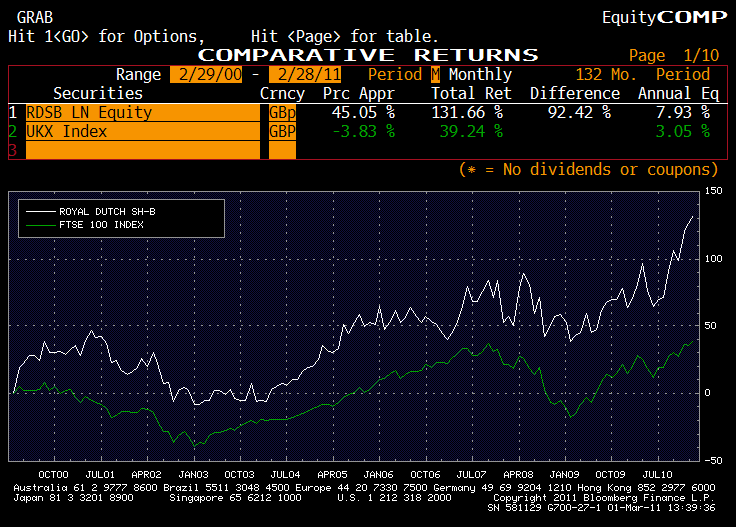Click the no dividends or coupons note
Screen dimensions: 736x527
tap(589, 169)
